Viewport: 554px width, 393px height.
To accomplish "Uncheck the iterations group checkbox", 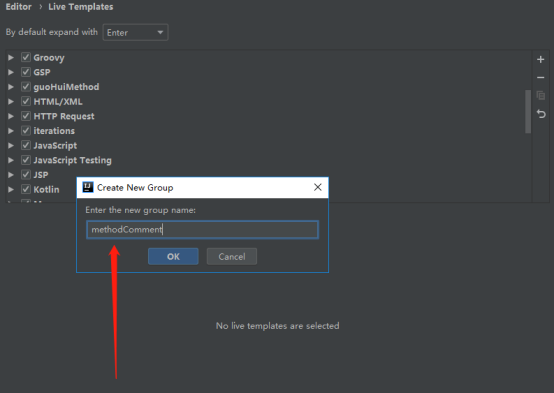I will [26, 131].
